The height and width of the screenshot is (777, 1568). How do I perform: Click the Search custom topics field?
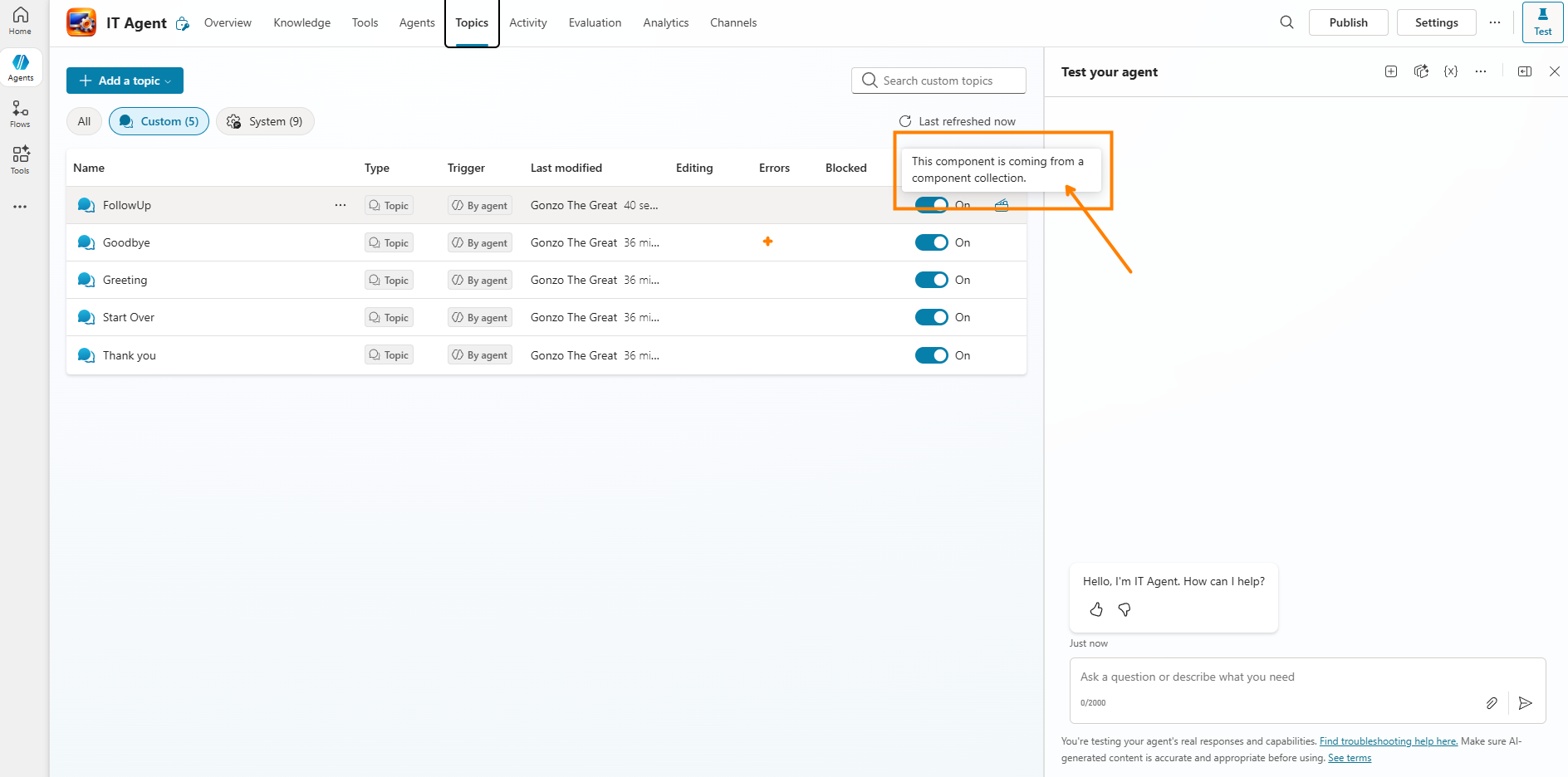[938, 81]
